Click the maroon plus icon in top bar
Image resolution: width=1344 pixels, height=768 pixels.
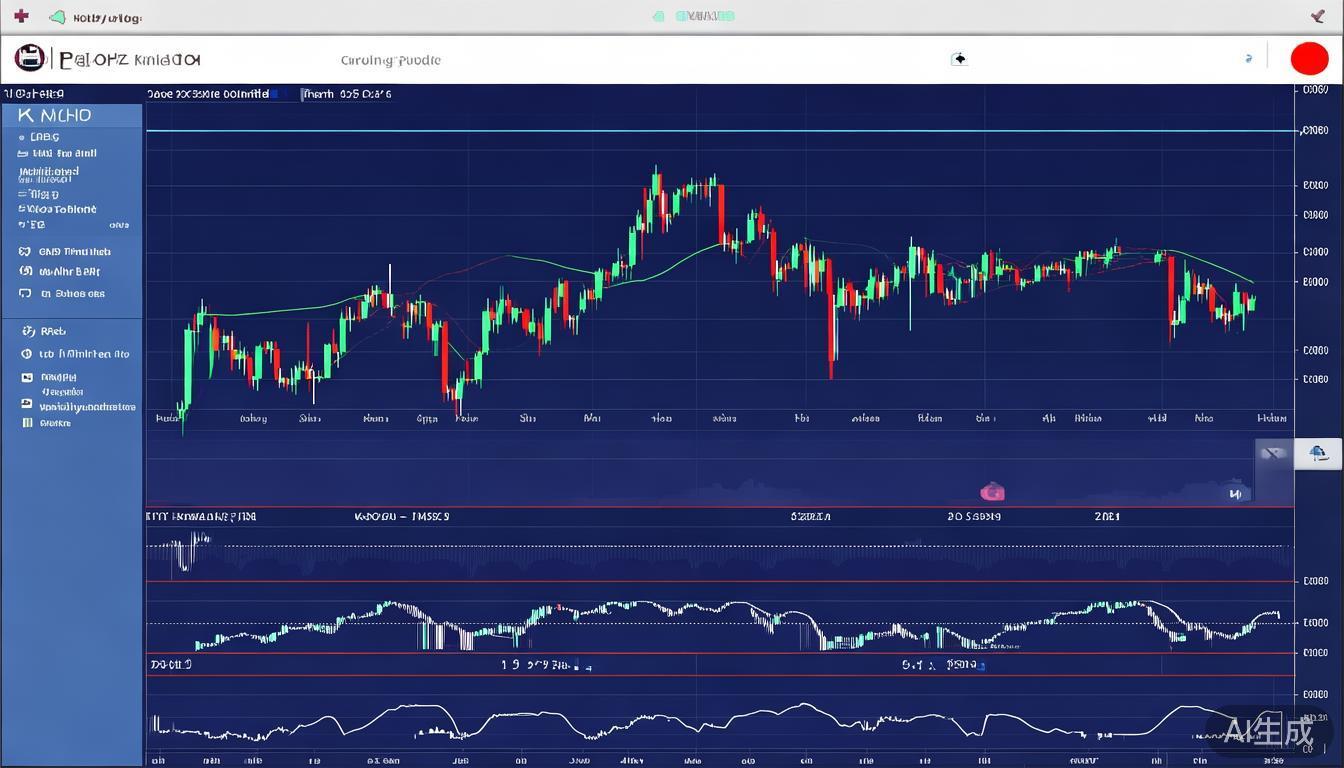[21, 17]
